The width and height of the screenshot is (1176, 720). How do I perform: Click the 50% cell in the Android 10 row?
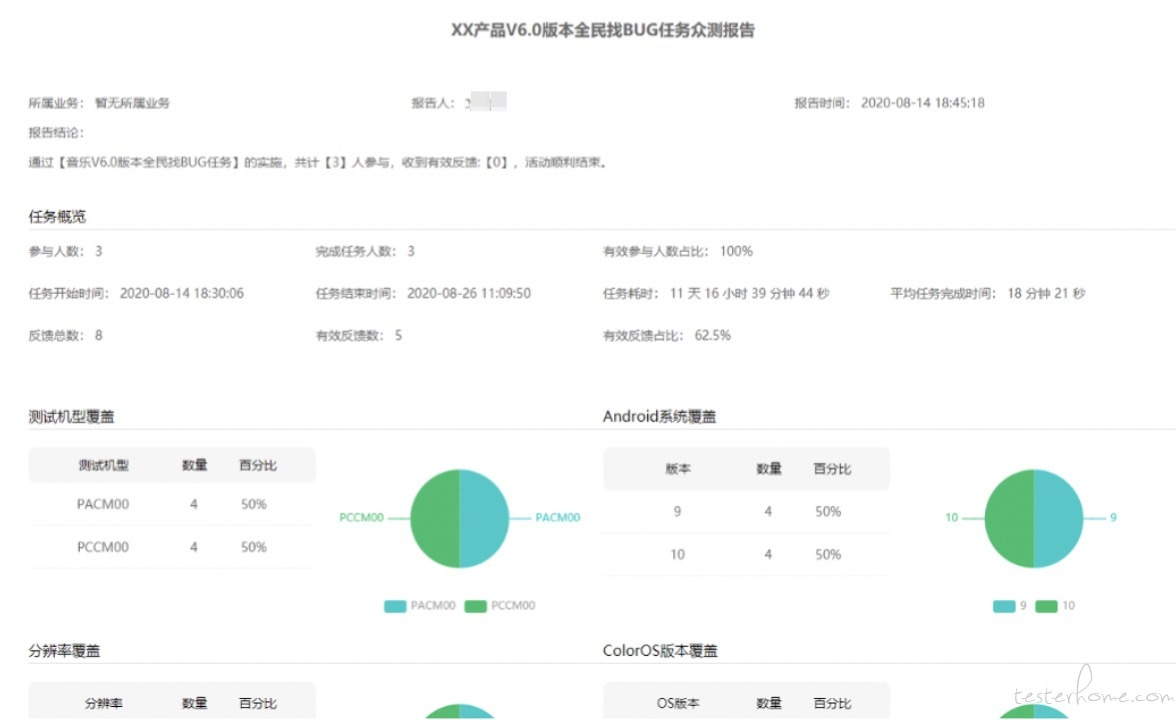pyautogui.click(x=828, y=555)
